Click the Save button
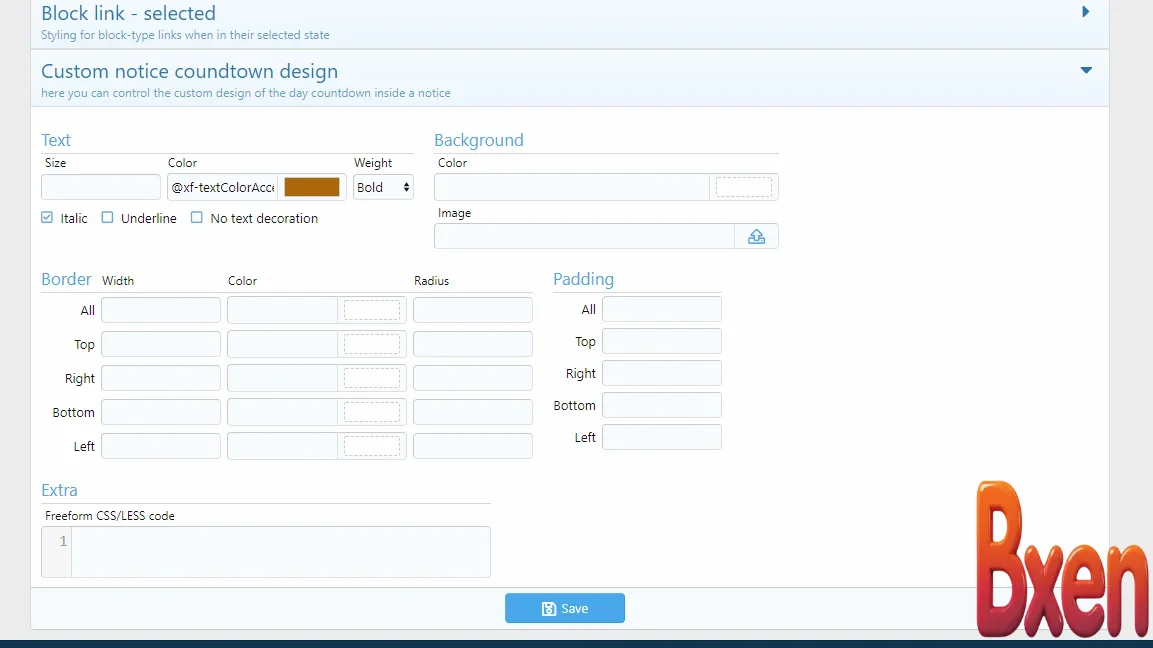This screenshot has height=648, width=1153. [x=565, y=608]
